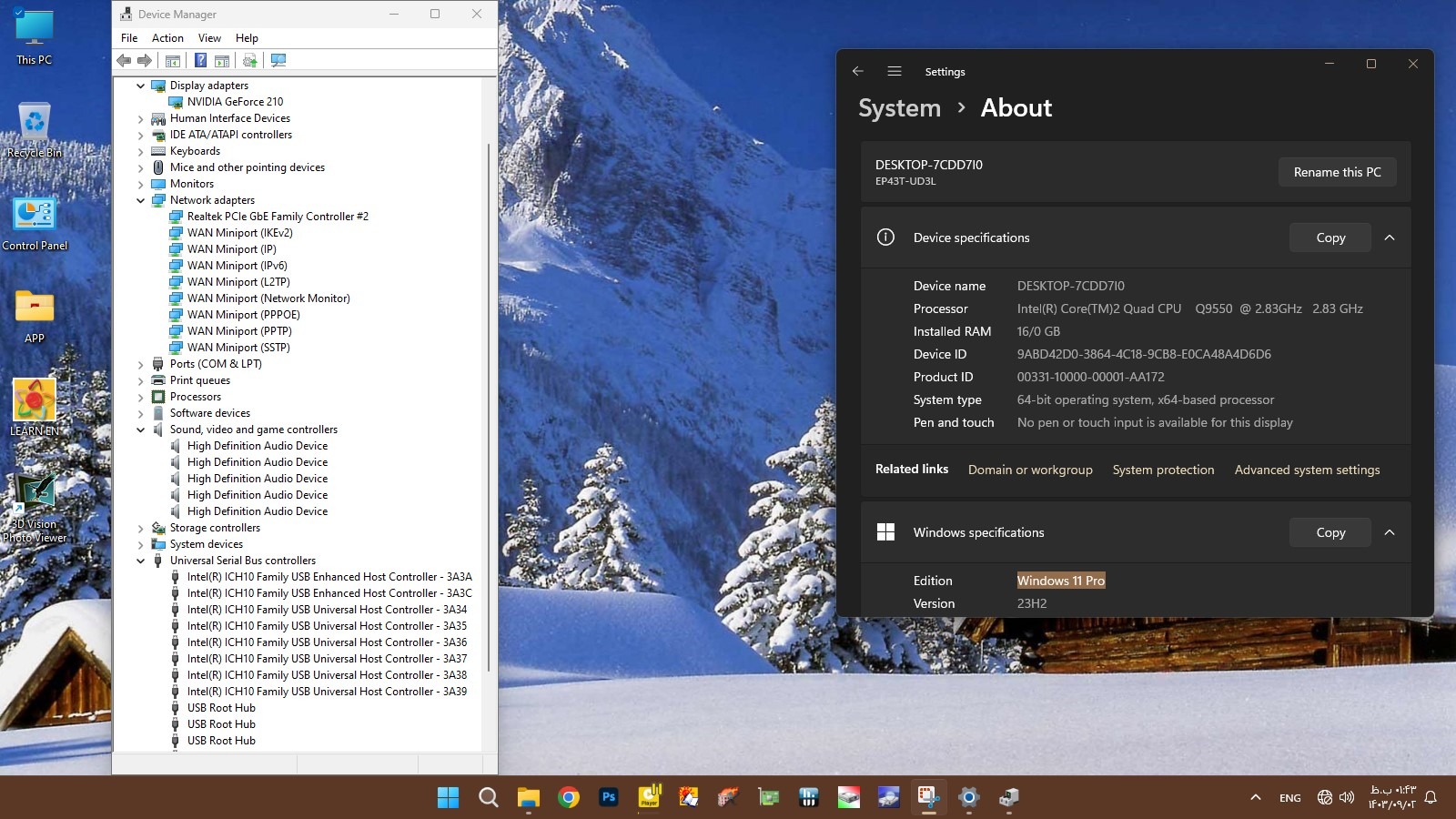Viewport: 1456px width, 819px height.
Task: Open the Advanced system settings link
Action: point(1307,470)
